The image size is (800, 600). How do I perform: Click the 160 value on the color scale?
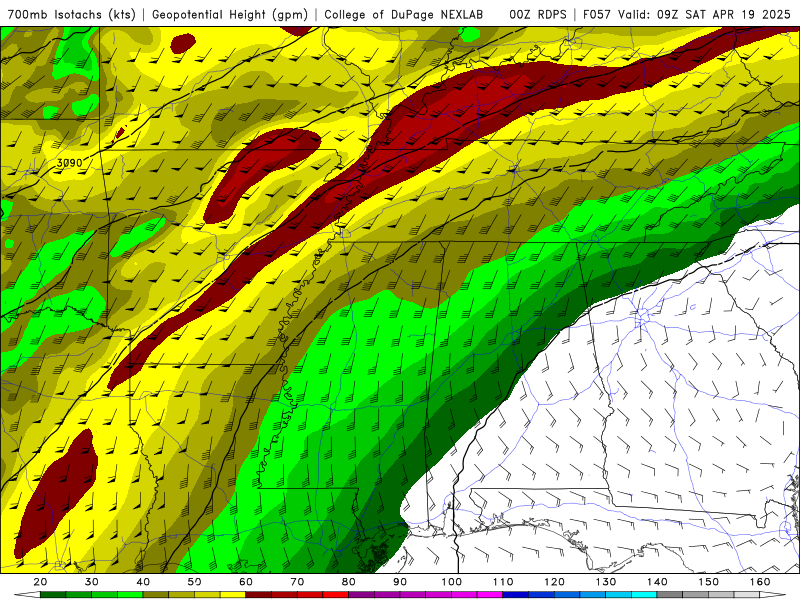pos(760,582)
